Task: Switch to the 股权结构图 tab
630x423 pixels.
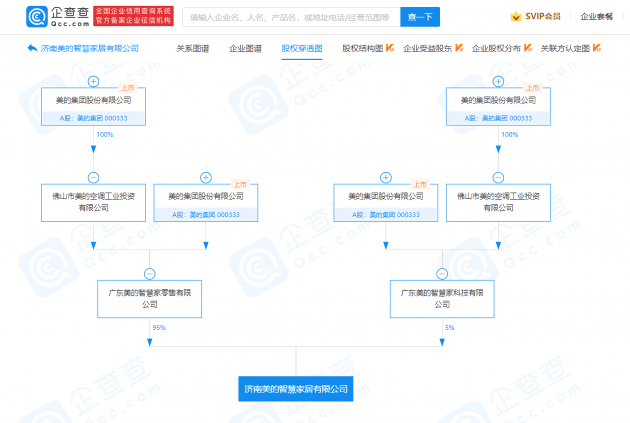Action: 362,48
